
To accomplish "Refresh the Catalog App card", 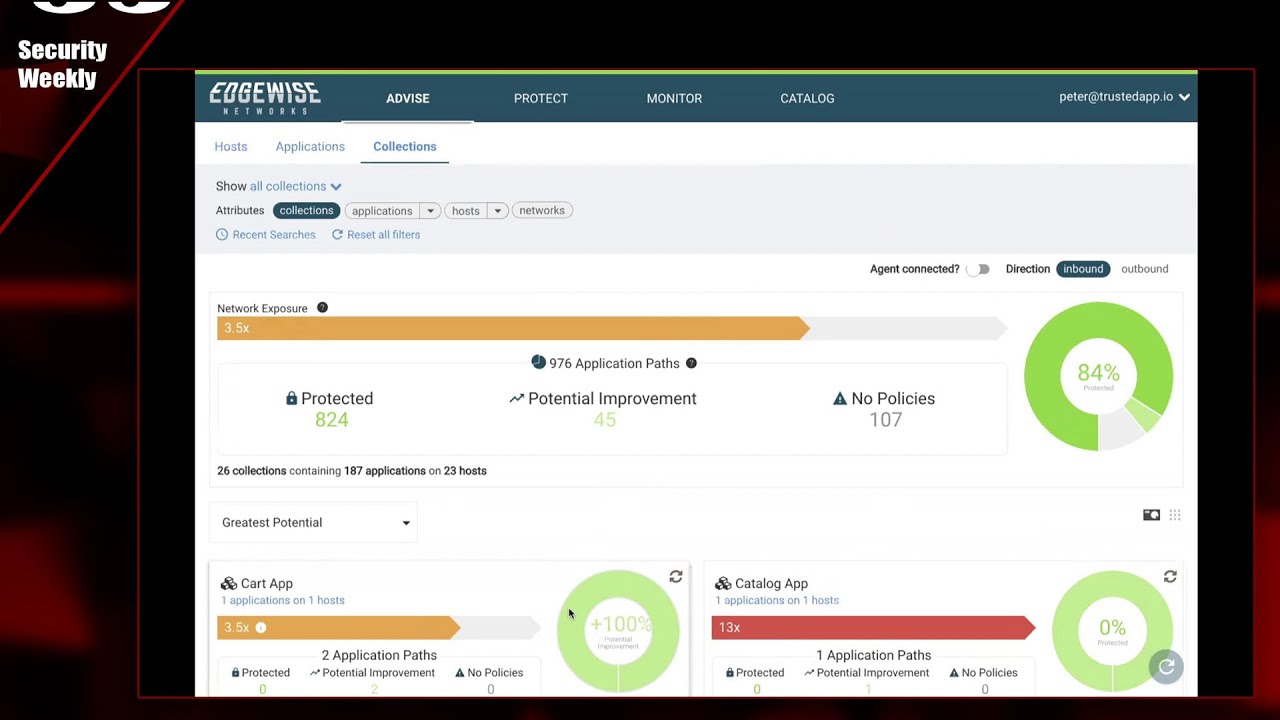I will pos(1170,577).
